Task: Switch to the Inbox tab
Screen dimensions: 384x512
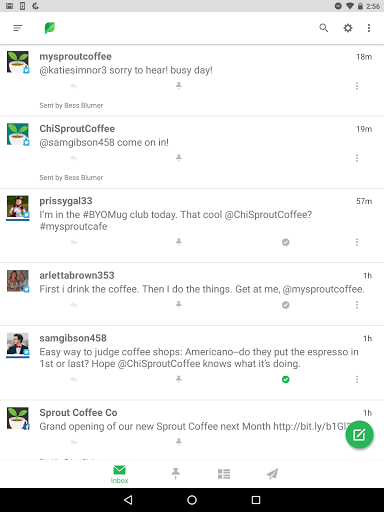Action: coord(119,474)
